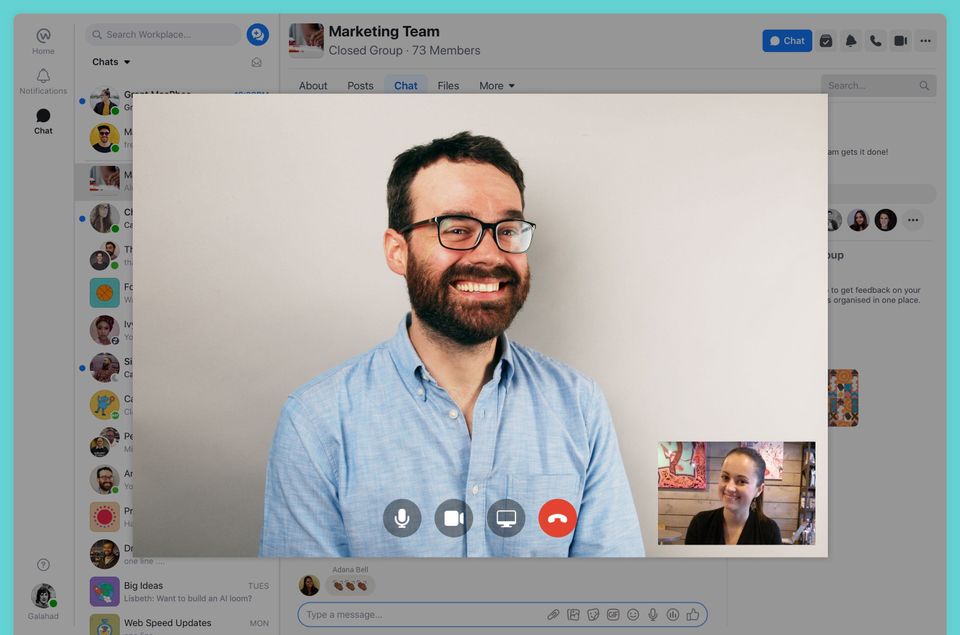The width and height of the screenshot is (960, 635).
Task: Select the Chat tab of Marketing Team
Action: (x=405, y=86)
